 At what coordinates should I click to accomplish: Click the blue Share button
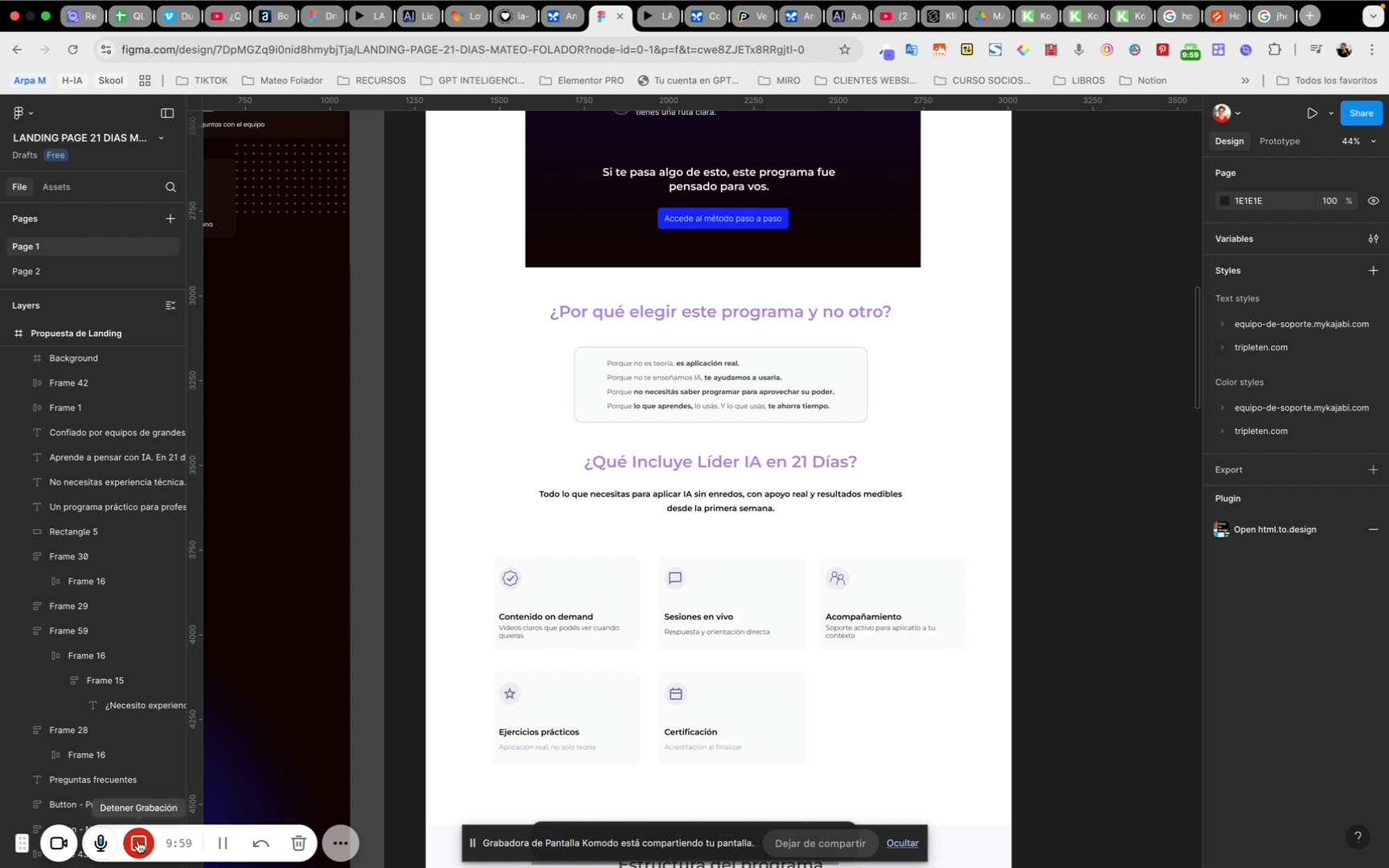point(1361,113)
